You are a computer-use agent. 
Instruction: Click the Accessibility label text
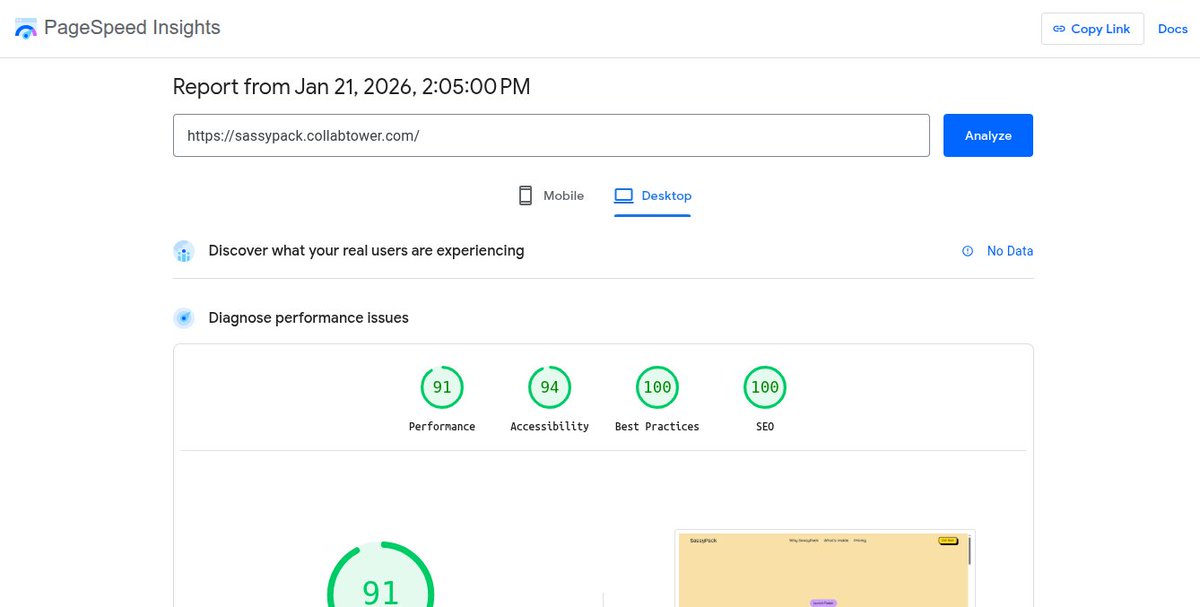click(549, 426)
